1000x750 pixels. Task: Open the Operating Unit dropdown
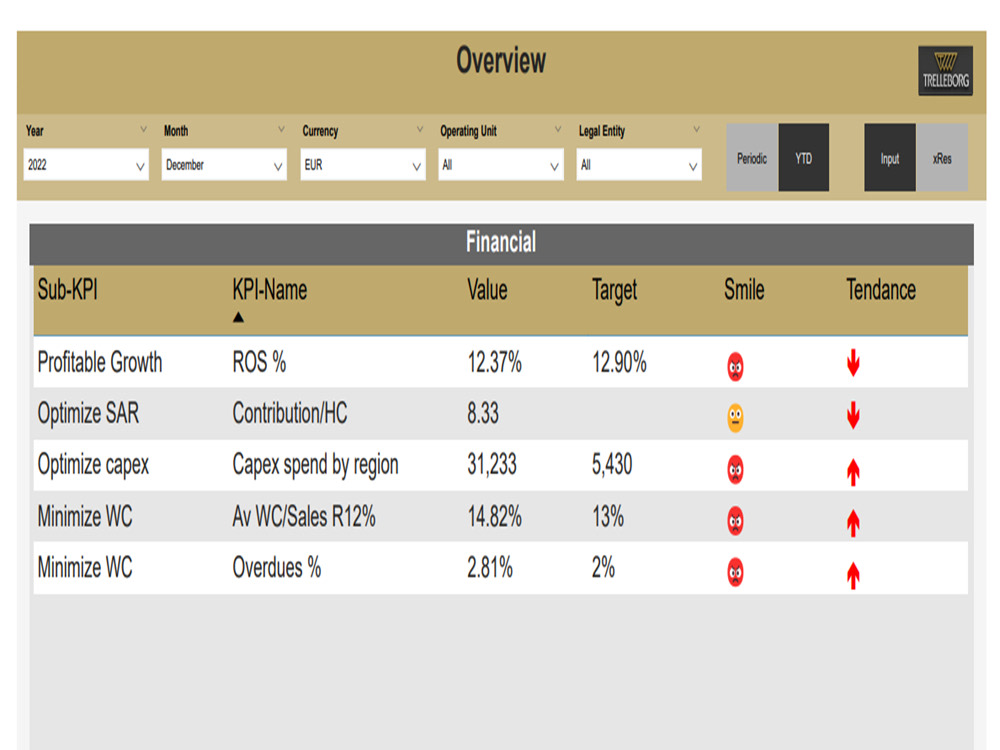point(500,165)
